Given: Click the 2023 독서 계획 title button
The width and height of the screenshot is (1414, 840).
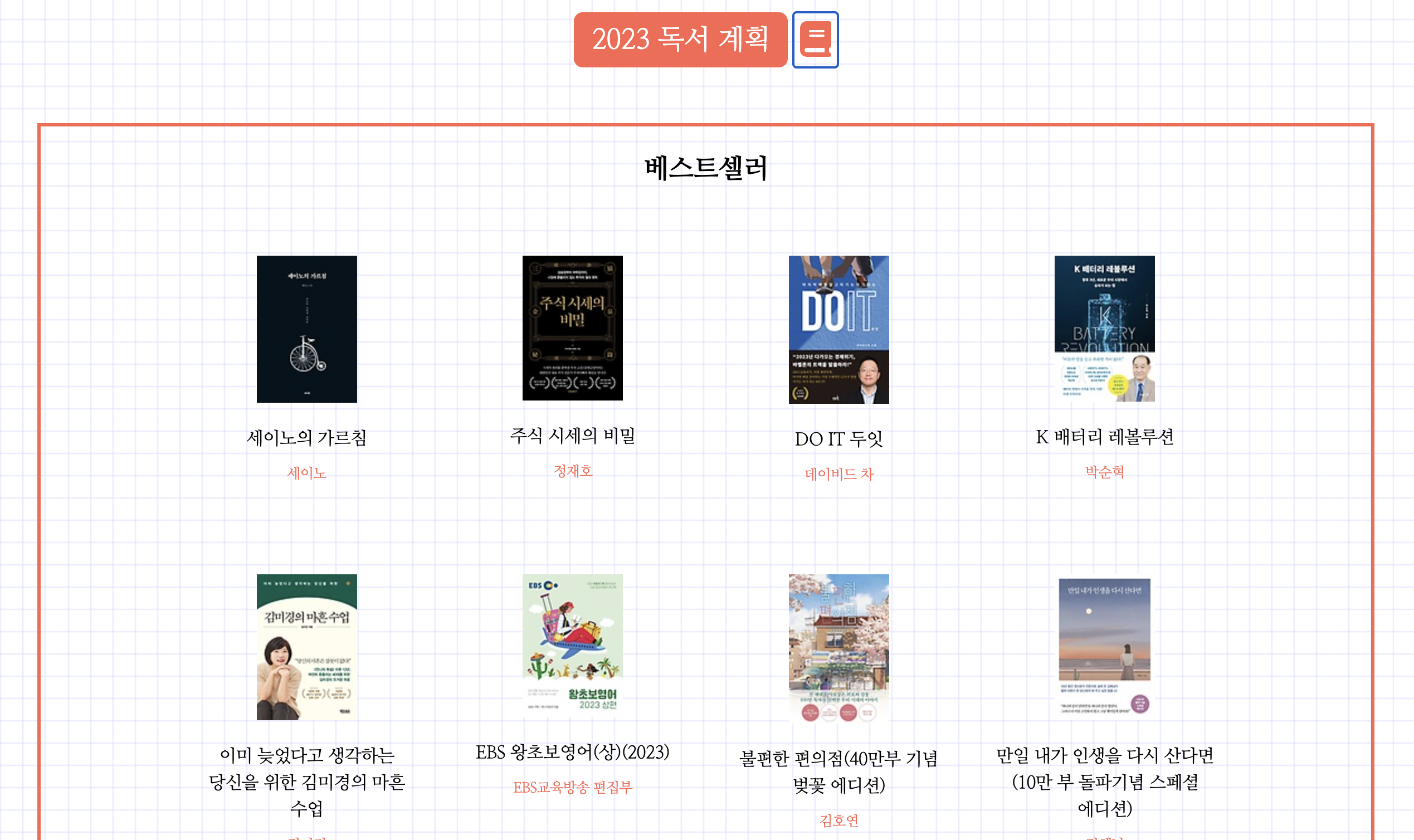Looking at the screenshot, I should (x=680, y=40).
